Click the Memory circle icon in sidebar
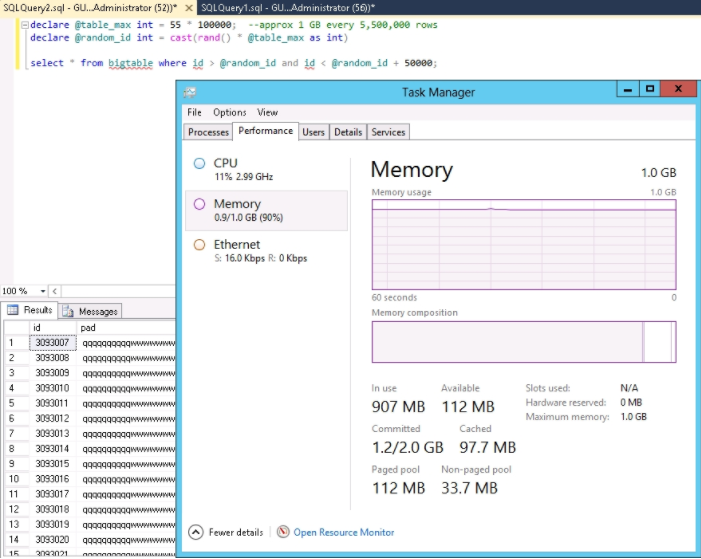Viewport: 701px width, 559px height. (x=199, y=204)
